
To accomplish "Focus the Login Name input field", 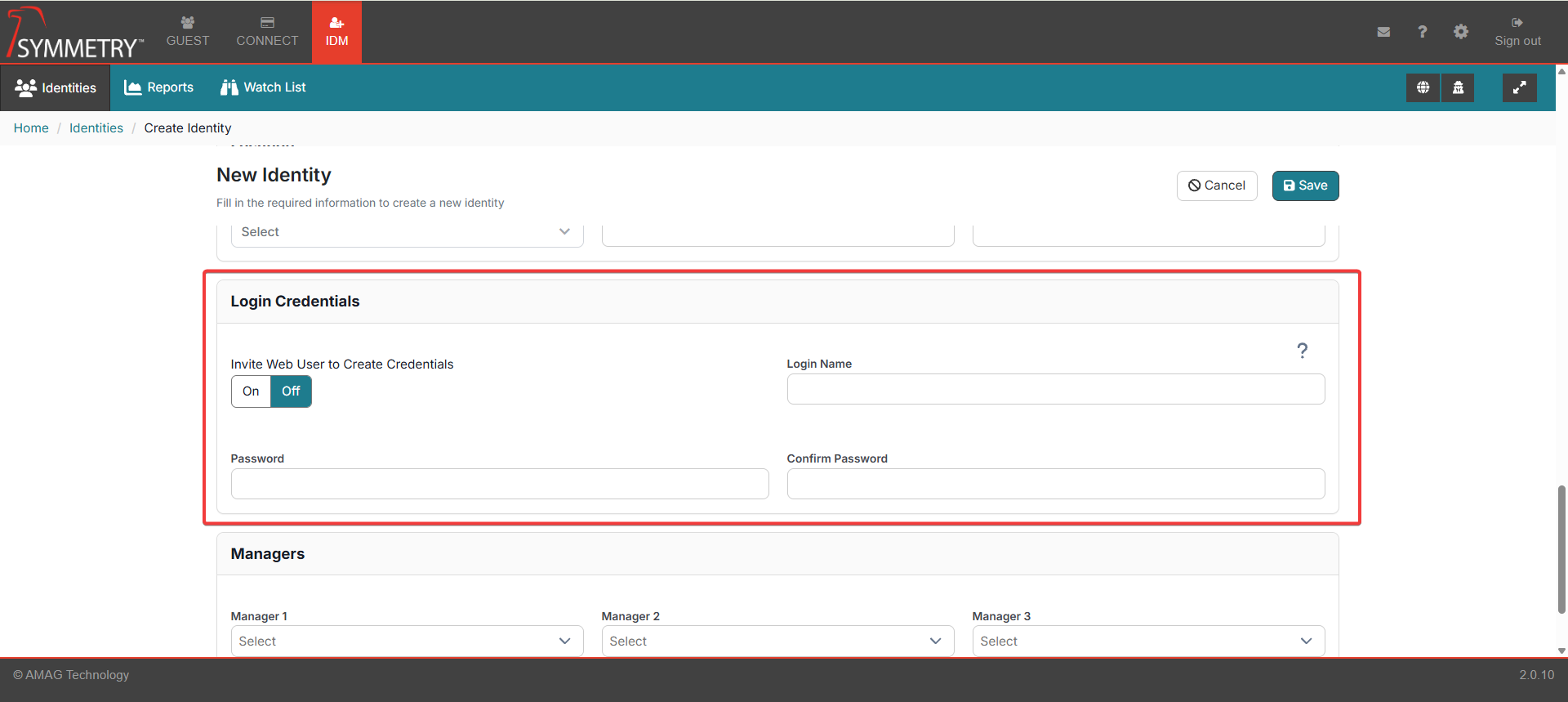I will coord(1055,389).
